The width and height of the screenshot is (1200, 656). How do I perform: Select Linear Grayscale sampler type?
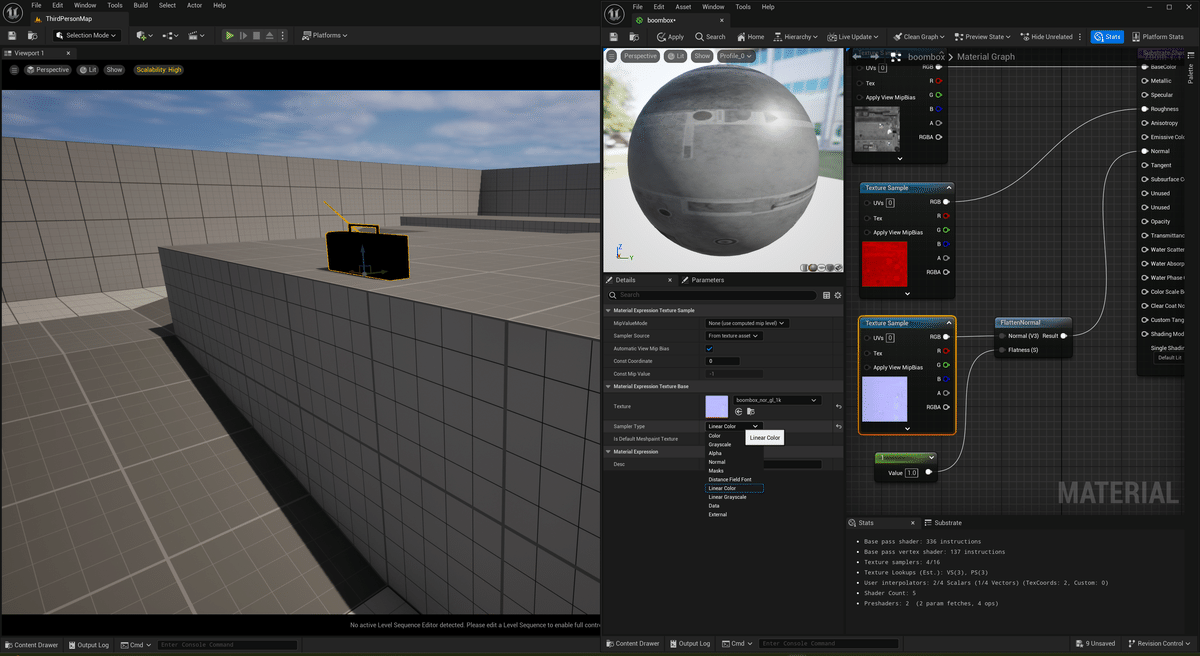[734, 497]
